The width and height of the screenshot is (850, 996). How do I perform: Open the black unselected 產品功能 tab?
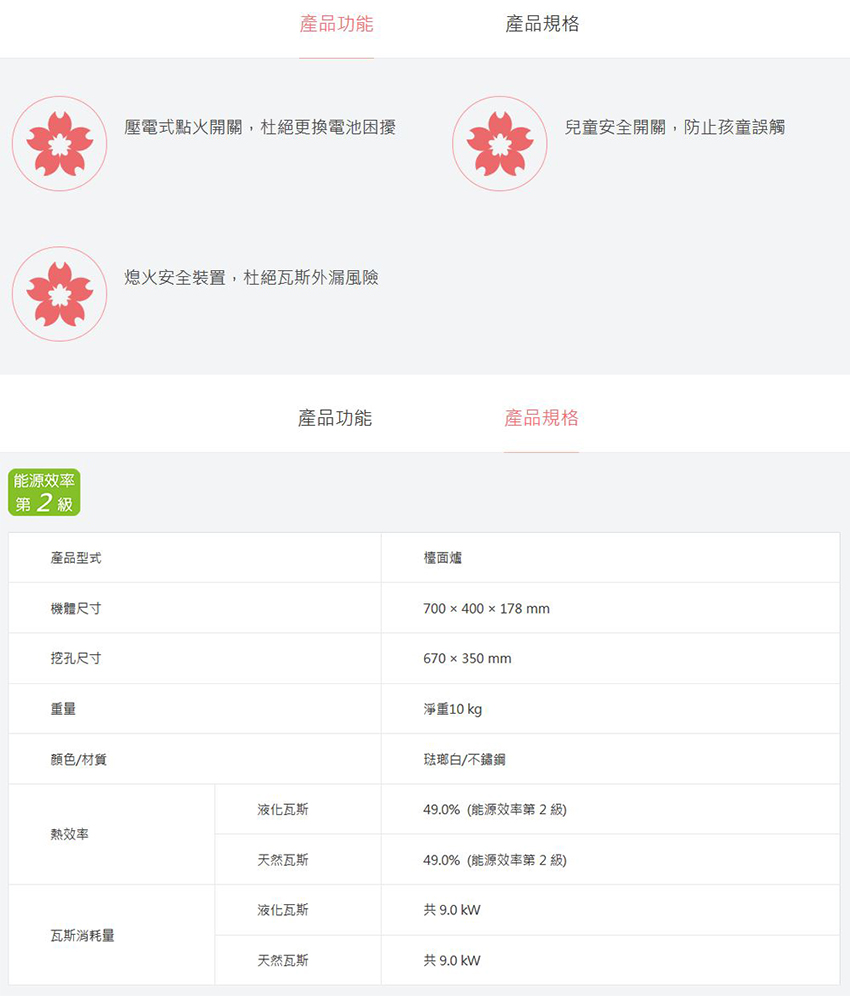pyautogui.click(x=335, y=418)
